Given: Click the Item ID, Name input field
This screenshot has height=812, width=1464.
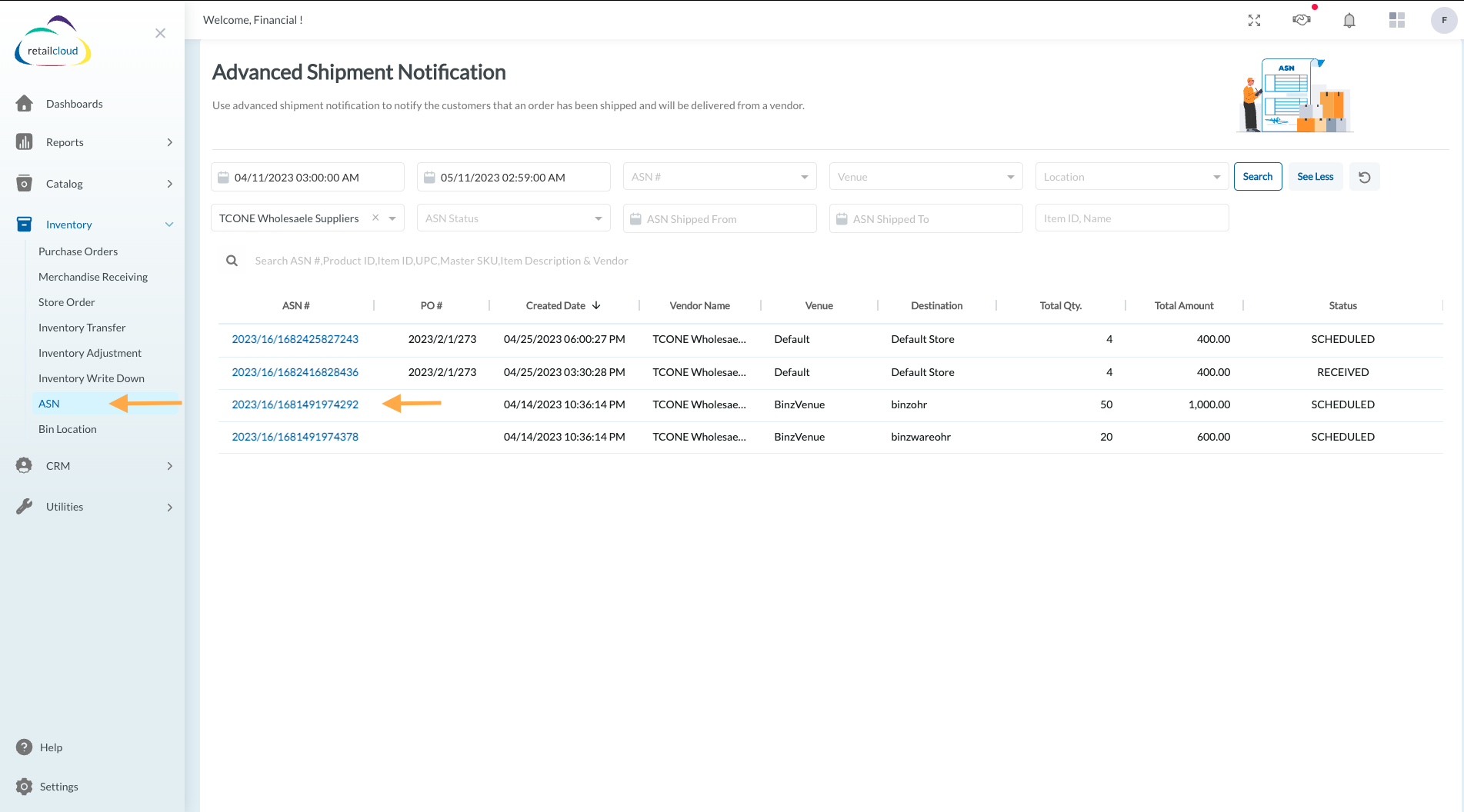Looking at the screenshot, I should [1131, 218].
